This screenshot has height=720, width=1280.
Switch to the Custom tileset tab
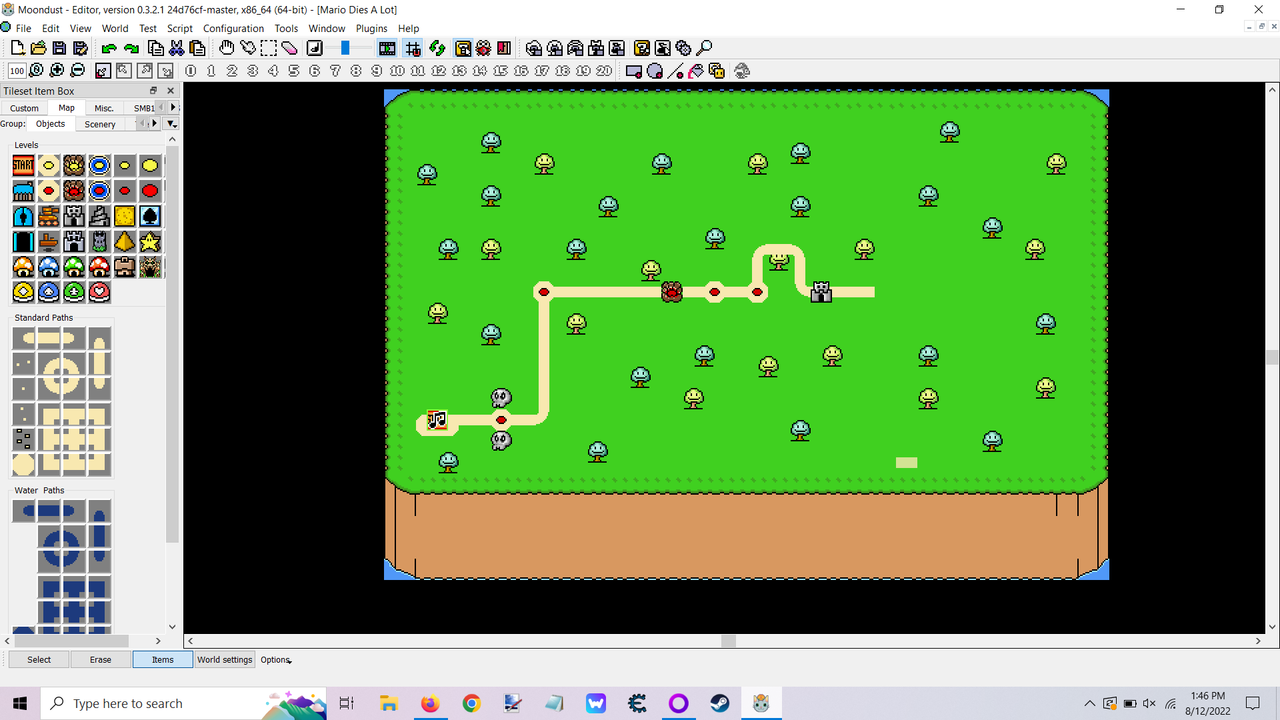(x=24, y=108)
